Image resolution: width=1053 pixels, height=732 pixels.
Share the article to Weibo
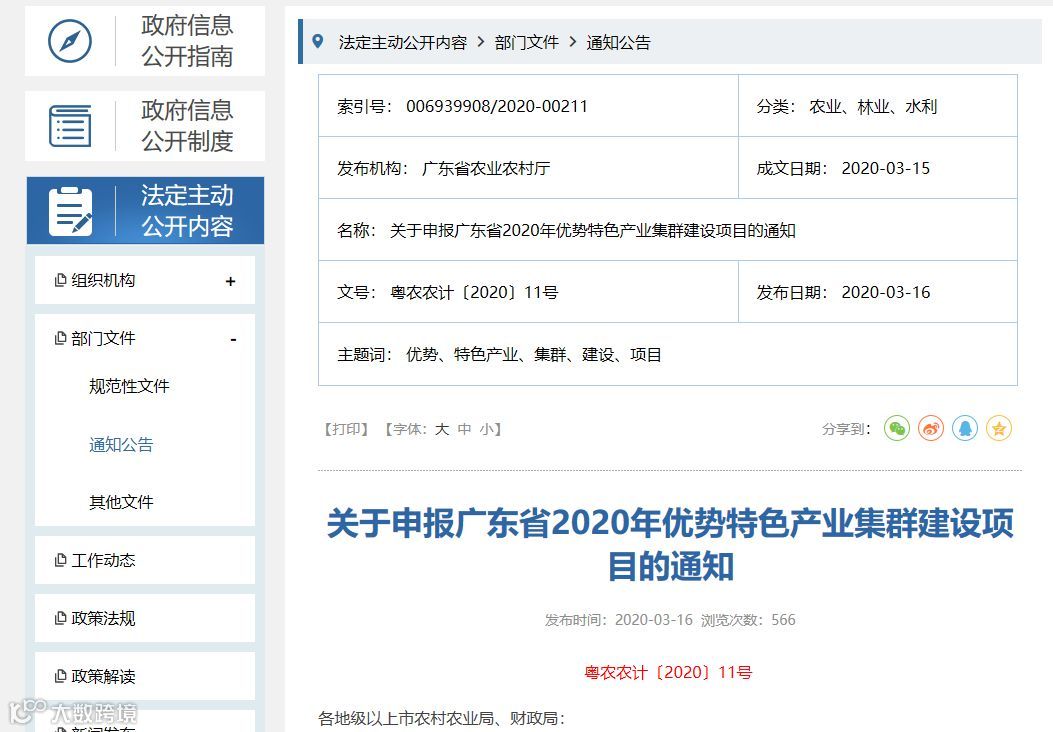pos(931,428)
